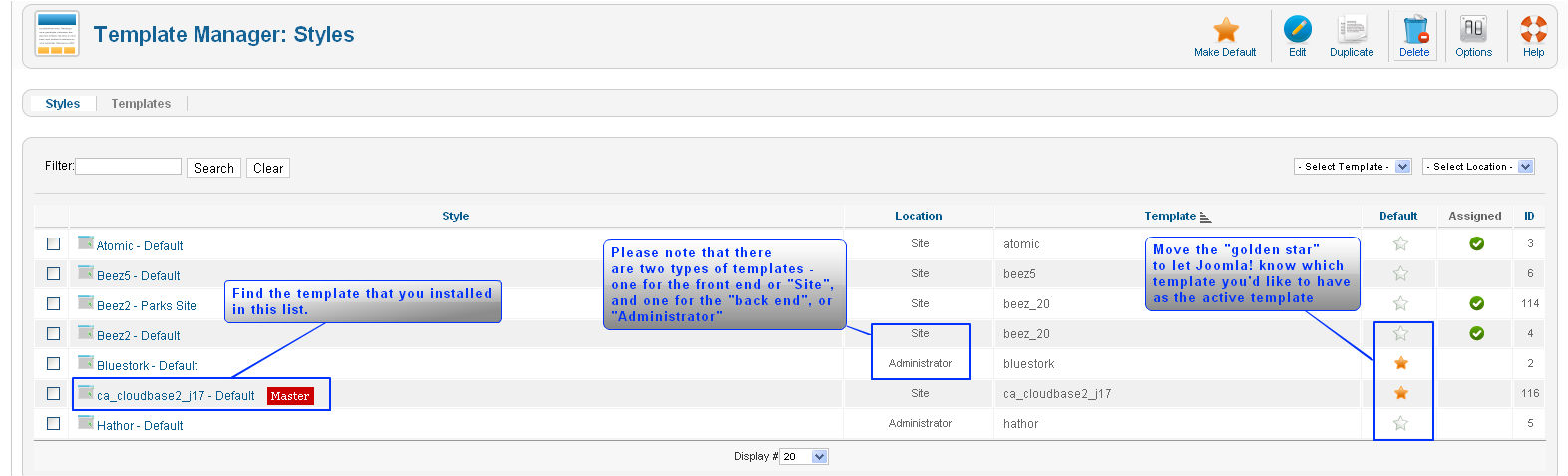Image resolution: width=1568 pixels, height=476 pixels.
Task: Open the Select Template dropdown
Action: pyautogui.click(x=1353, y=167)
